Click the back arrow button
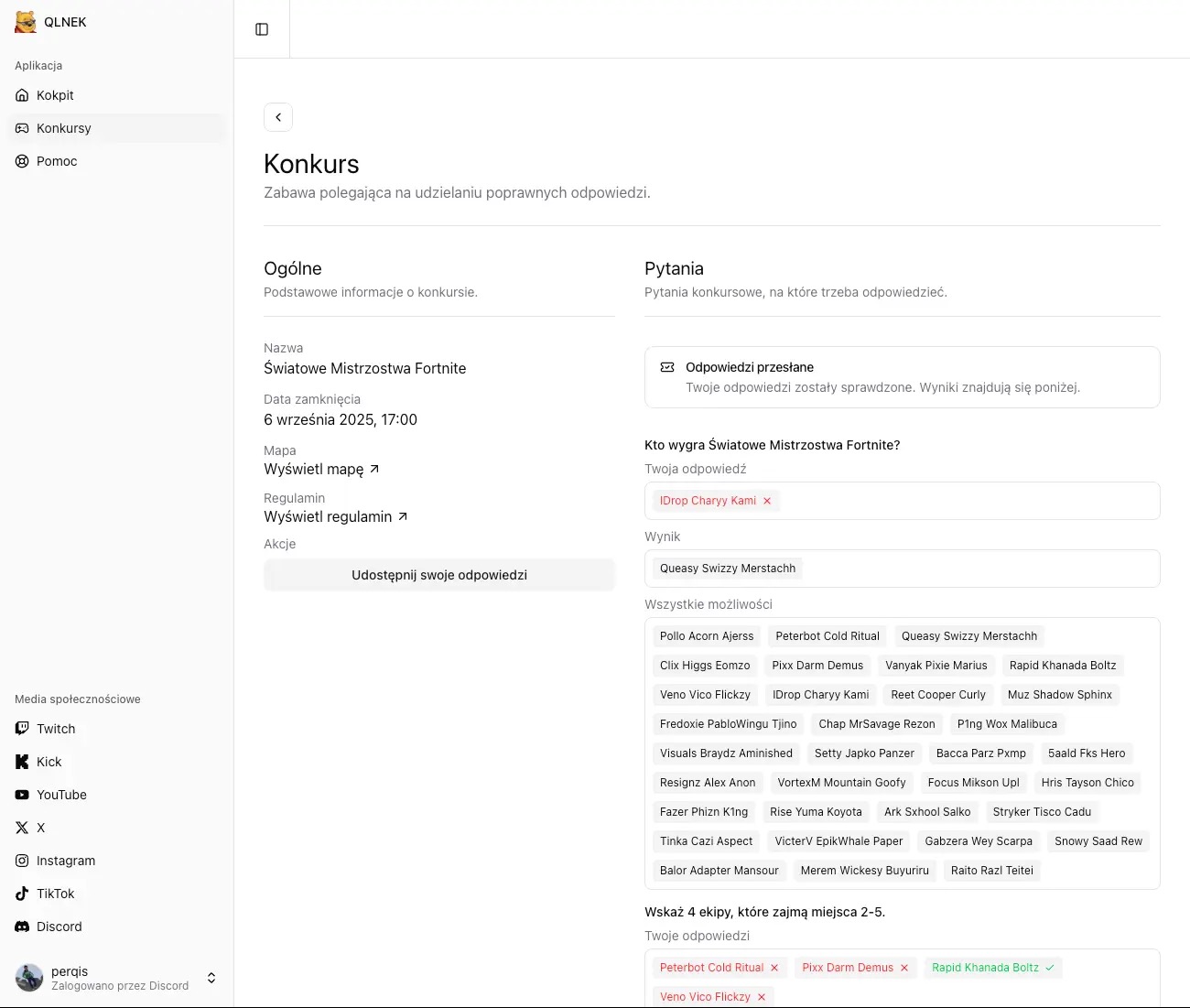 278,117
